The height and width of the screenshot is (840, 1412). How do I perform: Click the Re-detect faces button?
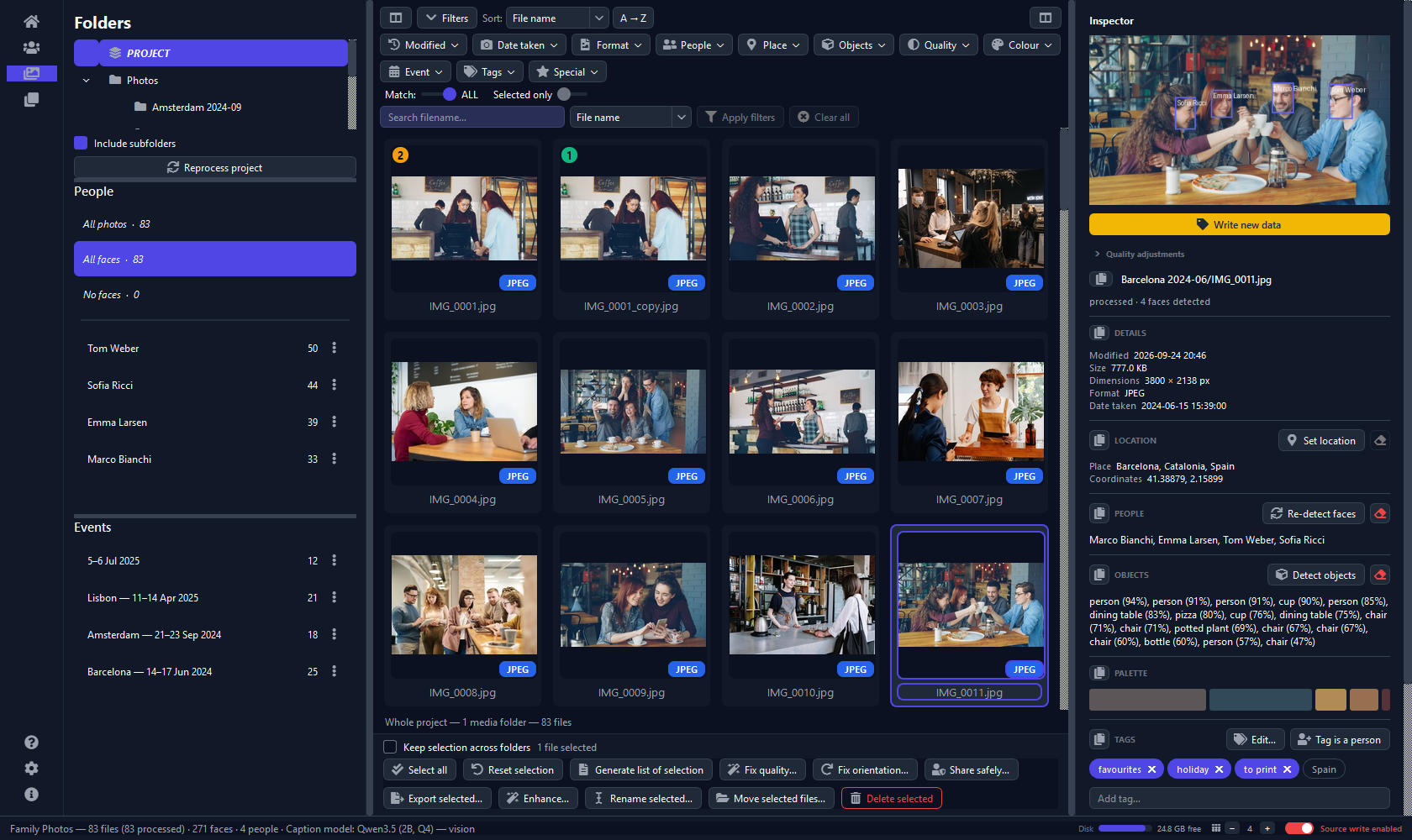click(x=1313, y=513)
